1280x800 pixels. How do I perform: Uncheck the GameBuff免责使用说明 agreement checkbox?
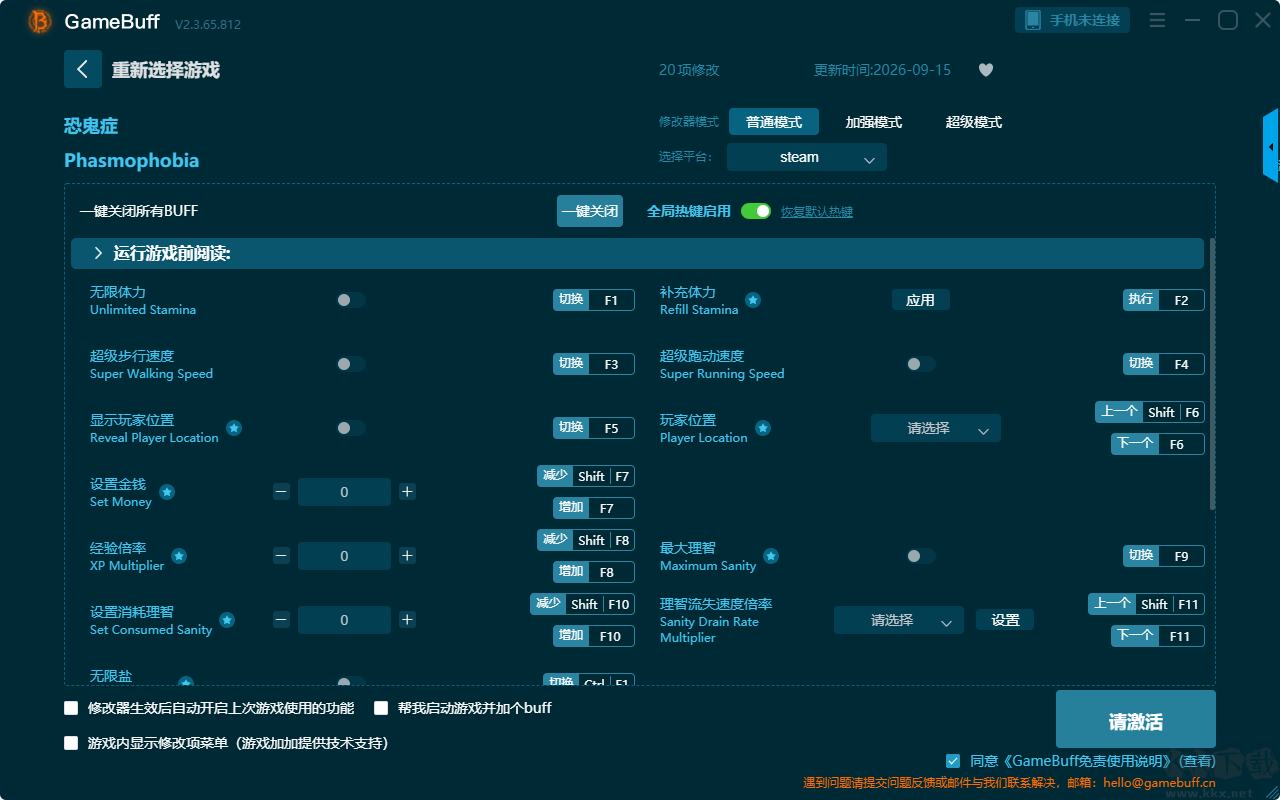[x=953, y=761]
